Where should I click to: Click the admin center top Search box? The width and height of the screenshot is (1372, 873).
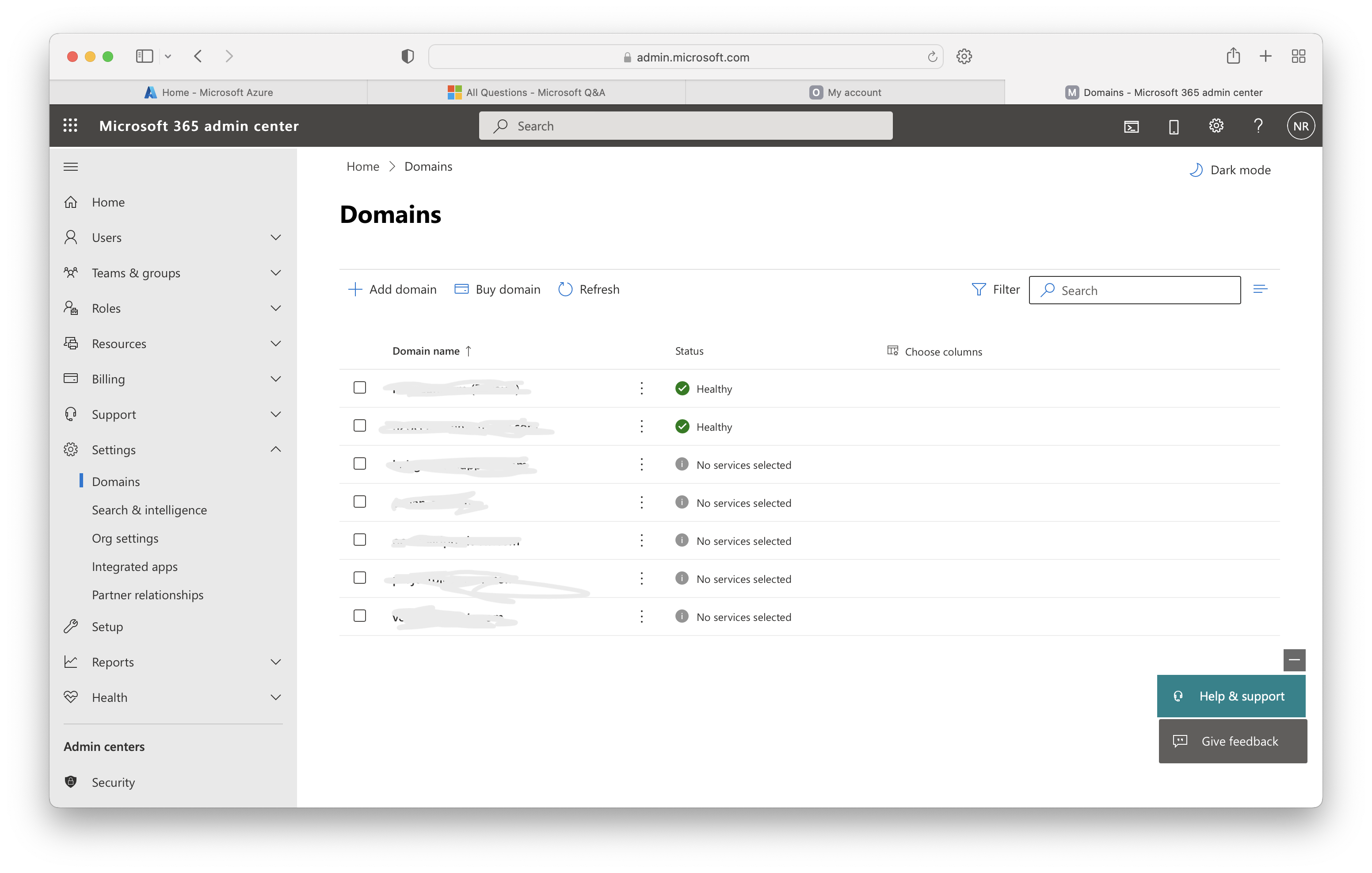686,126
